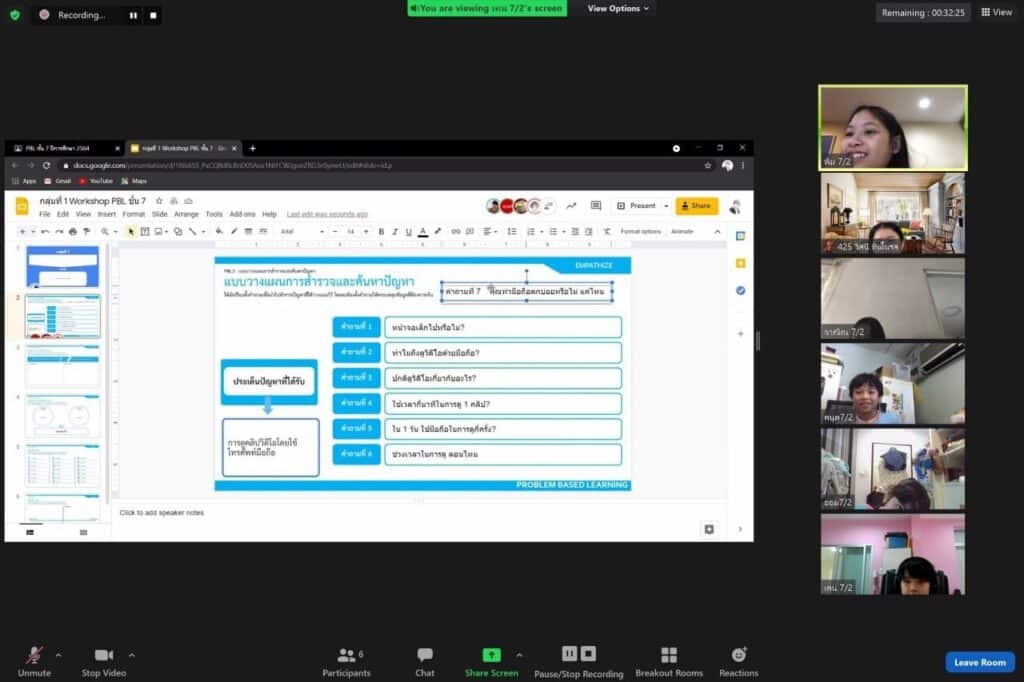Viewport: 1024px width, 682px height.
Task: Stop the recording from top indicator
Action: (x=153, y=15)
